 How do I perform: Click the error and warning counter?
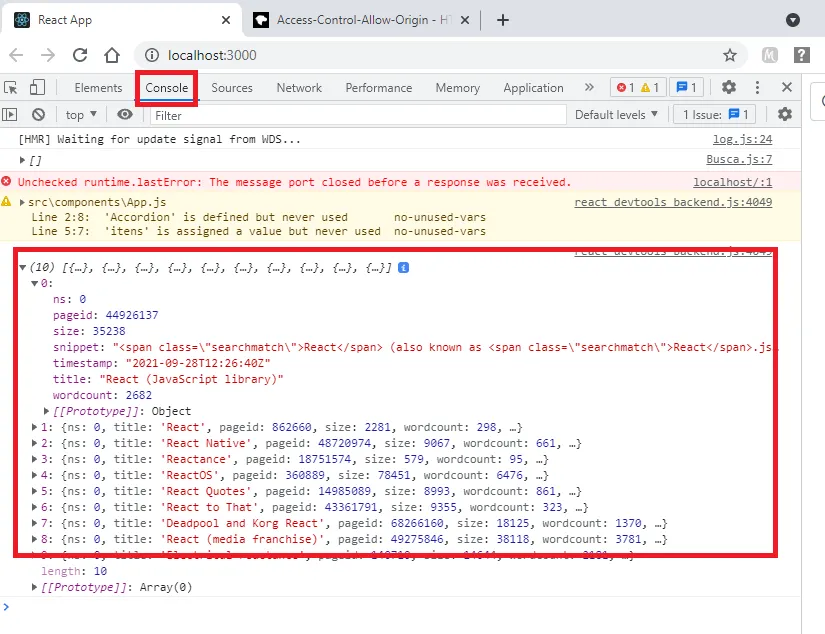(638, 87)
